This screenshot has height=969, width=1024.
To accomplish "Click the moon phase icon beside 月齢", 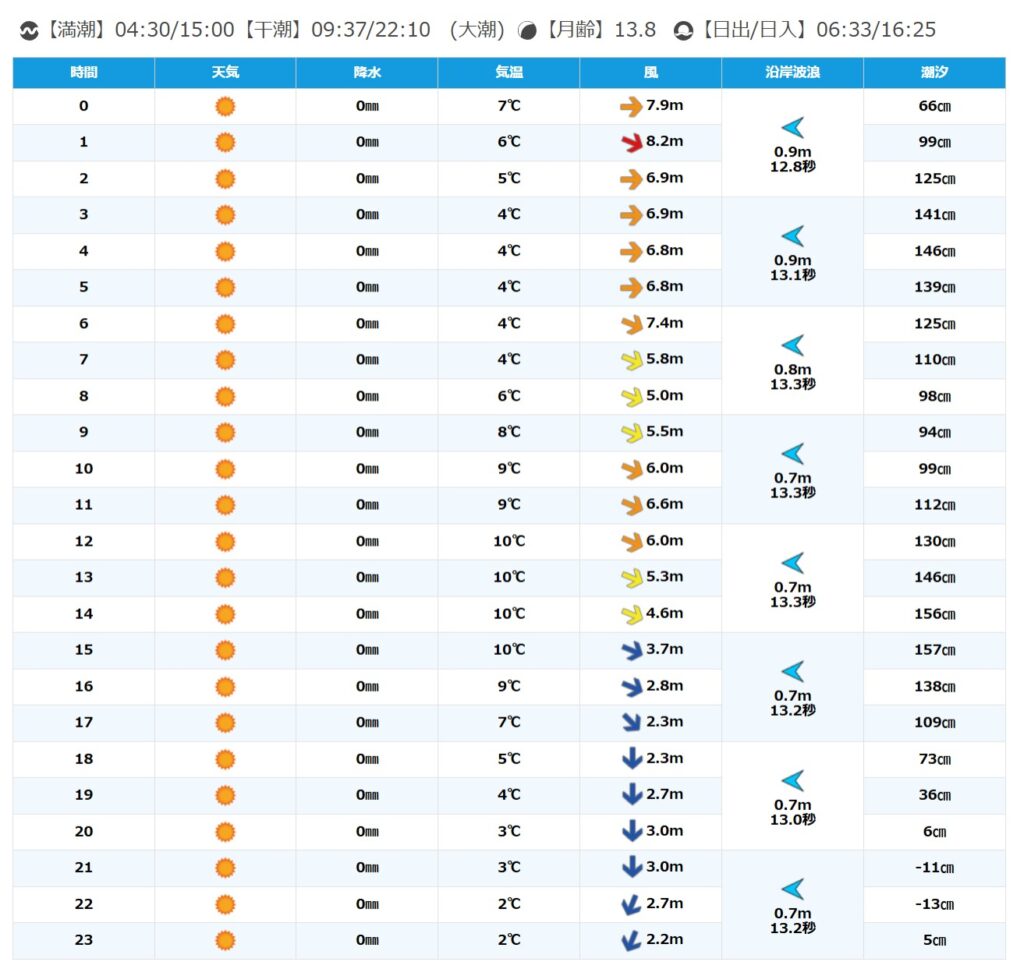I will click(528, 31).
